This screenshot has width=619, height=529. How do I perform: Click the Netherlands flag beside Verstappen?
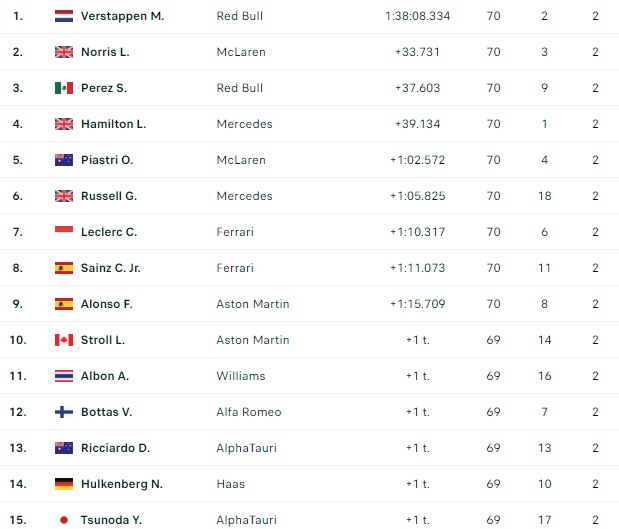click(x=64, y=16)
